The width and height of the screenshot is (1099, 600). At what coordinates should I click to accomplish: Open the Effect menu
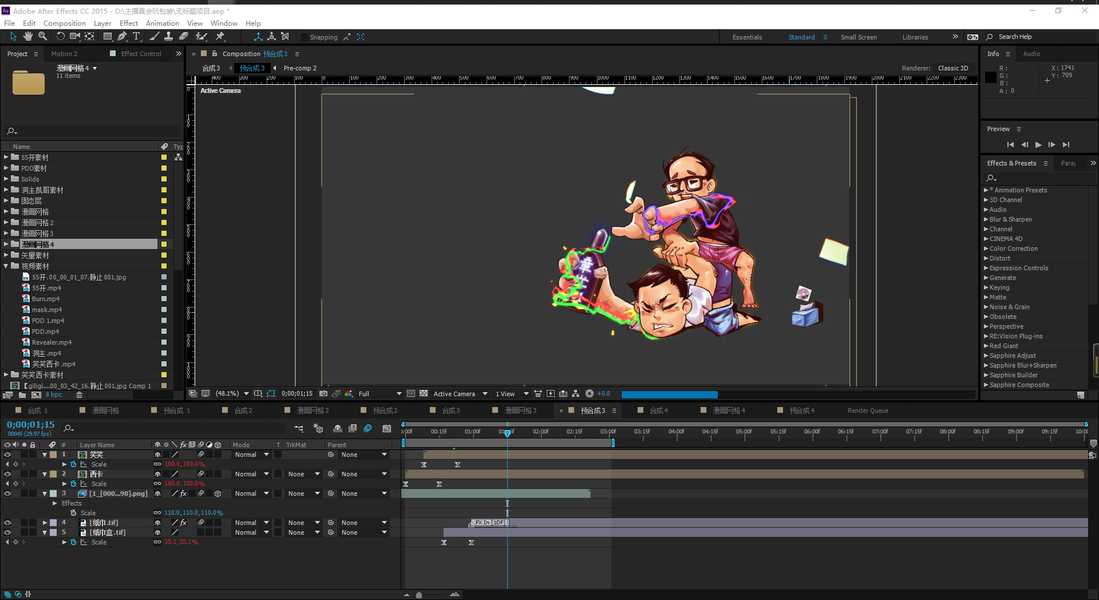coord(128,23)
